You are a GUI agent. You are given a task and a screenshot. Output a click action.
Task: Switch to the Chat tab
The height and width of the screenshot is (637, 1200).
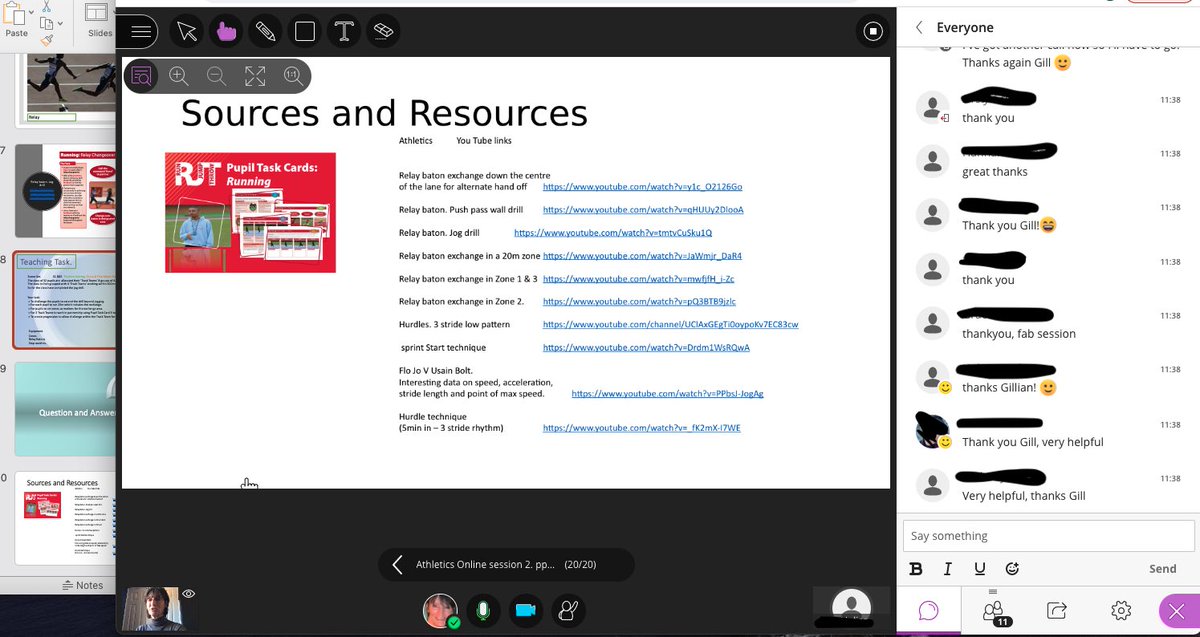click(x=928, y=610)
